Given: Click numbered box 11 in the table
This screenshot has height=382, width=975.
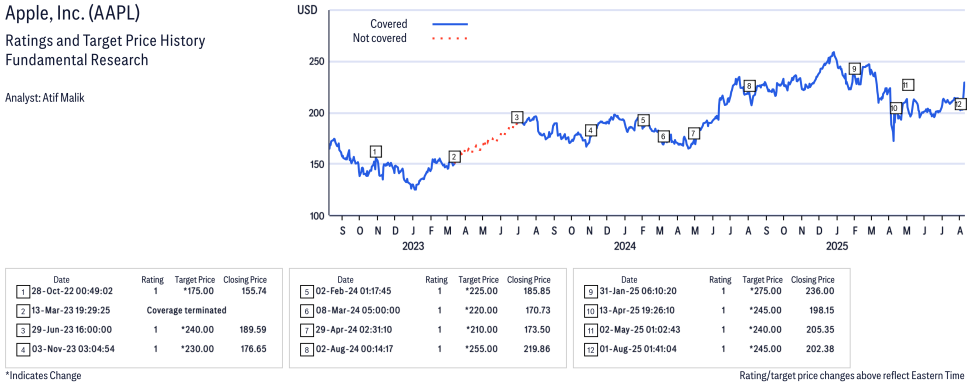Looking at the screenshot, I should (x=591, y=330).
